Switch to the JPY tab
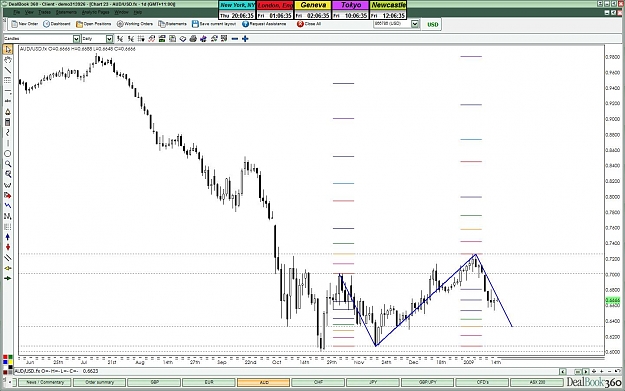This screenshot has height=391, width=625. tap(373, 383)
